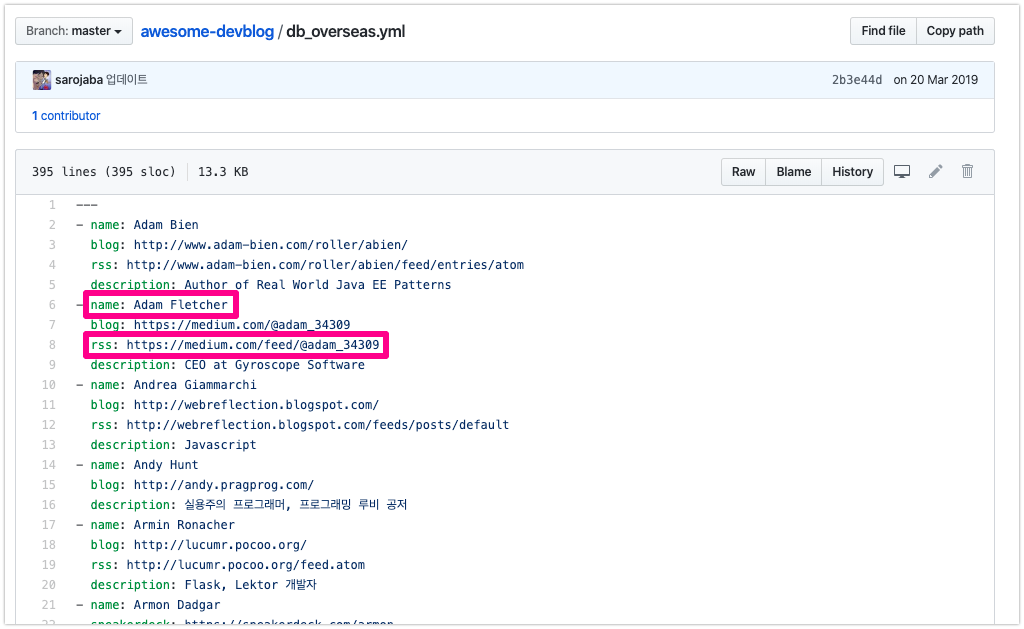The image size is (1024, 629).
Task: Open the awesome-devblog repository link
Action: [x=207, y=31]
